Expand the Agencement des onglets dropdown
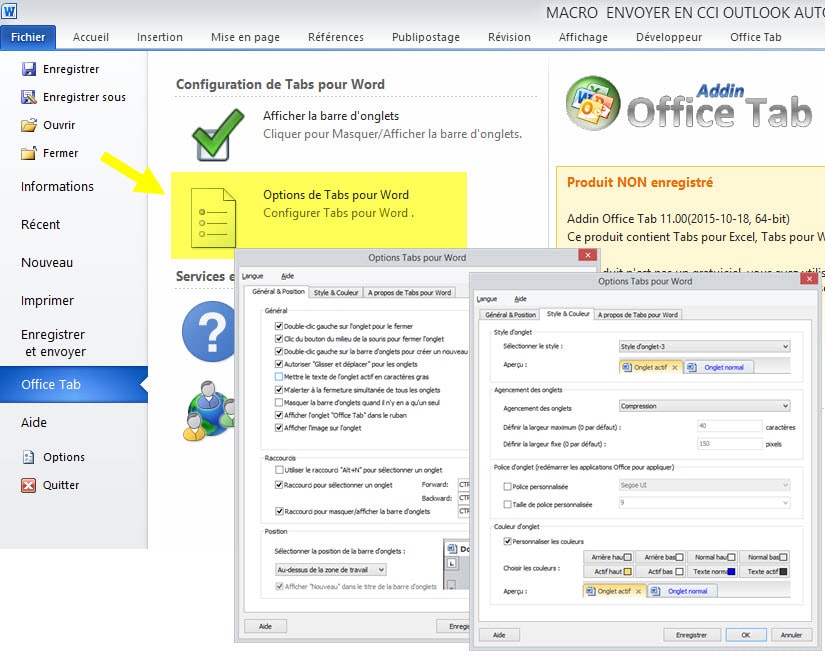 pyautogui.click(x=704, y=407)
